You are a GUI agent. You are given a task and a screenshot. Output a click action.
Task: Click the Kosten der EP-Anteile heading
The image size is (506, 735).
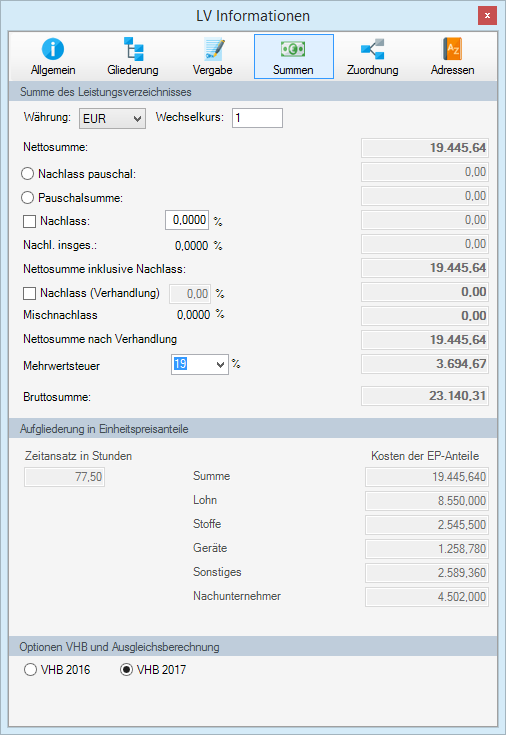(x=425, y=456)
